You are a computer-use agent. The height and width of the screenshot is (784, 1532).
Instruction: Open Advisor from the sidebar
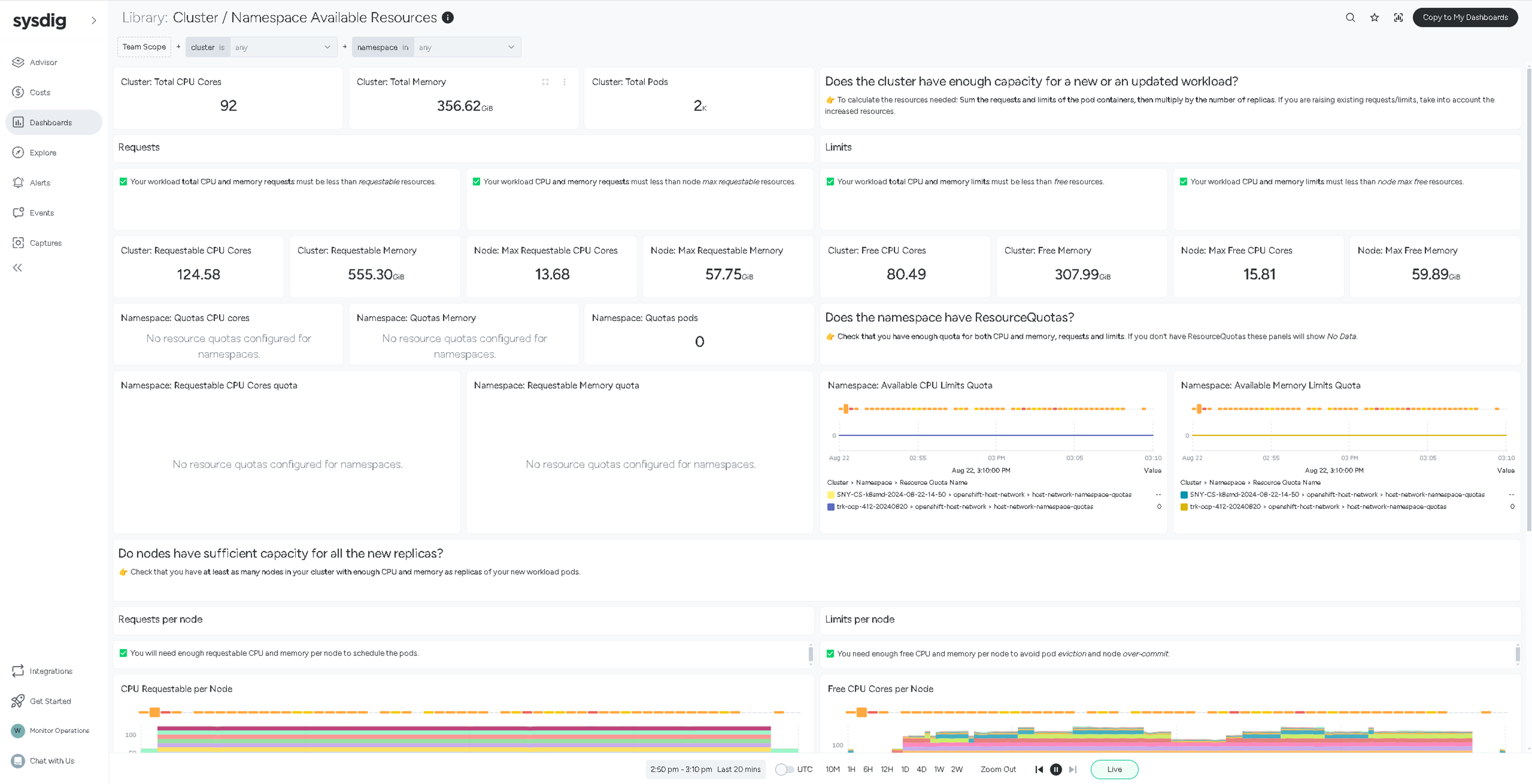43,62
